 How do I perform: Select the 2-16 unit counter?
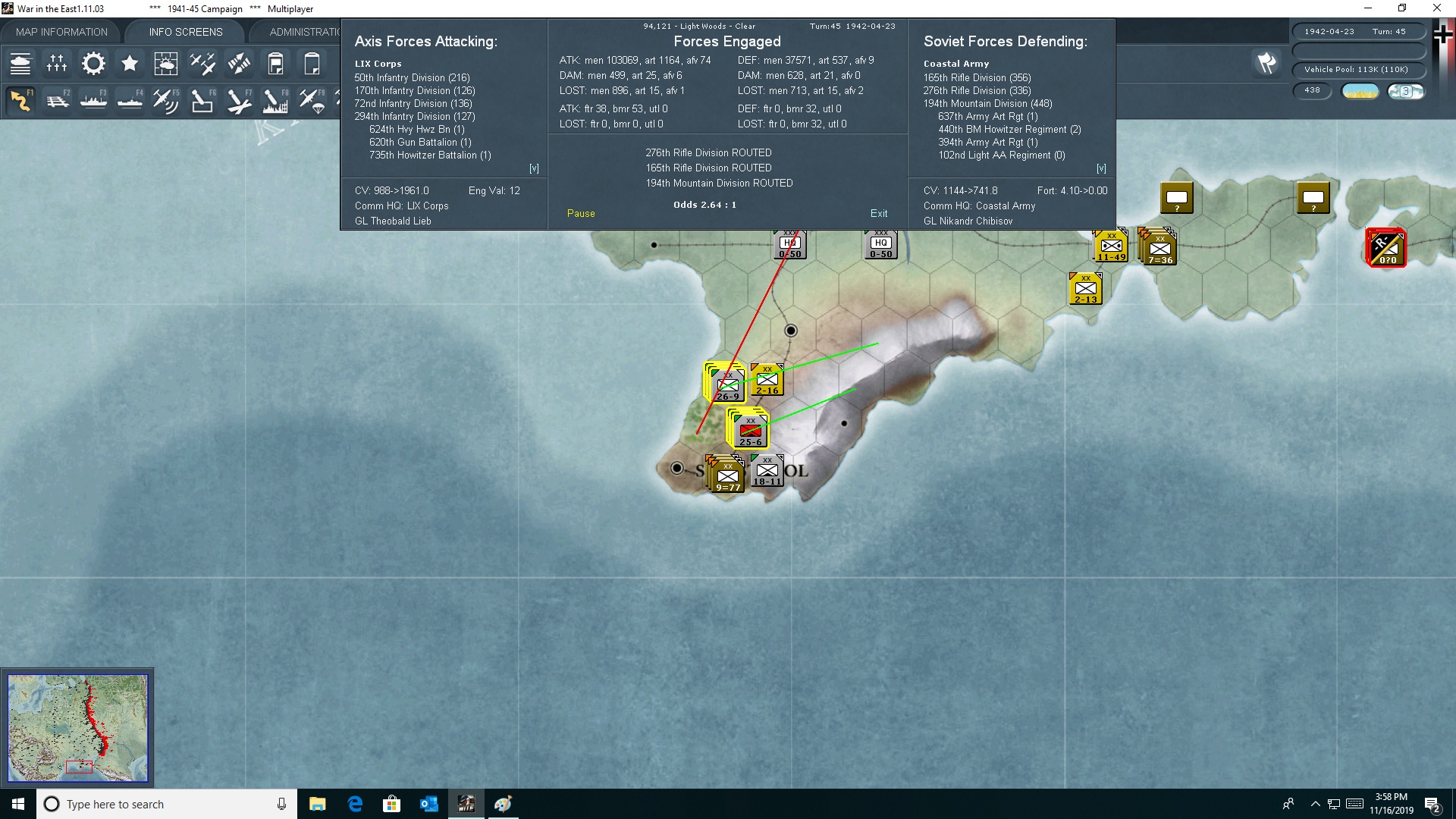pos(767,379)
